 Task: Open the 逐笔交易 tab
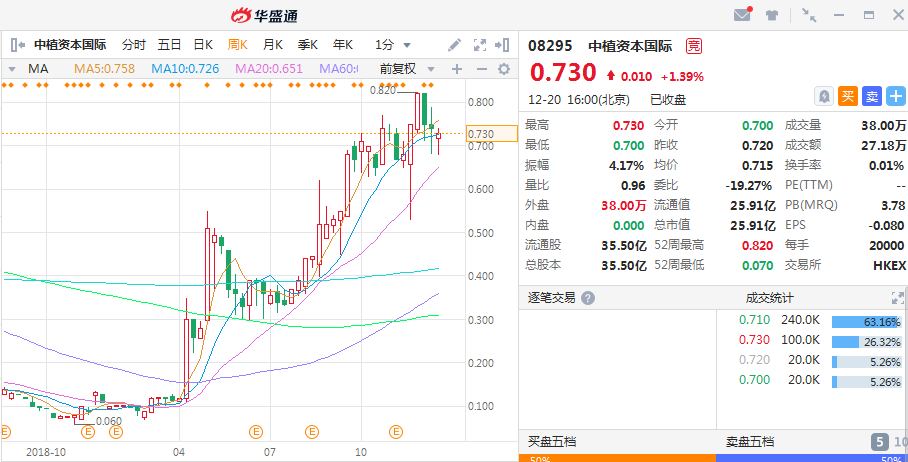[x=551, y=298]
